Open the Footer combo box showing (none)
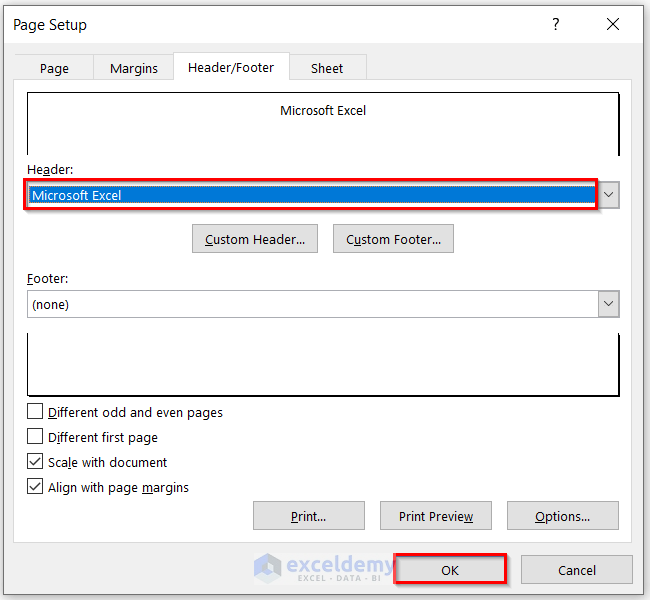This screenshot has width=650, height=600. pyautogui.click(x=312, y=304)
